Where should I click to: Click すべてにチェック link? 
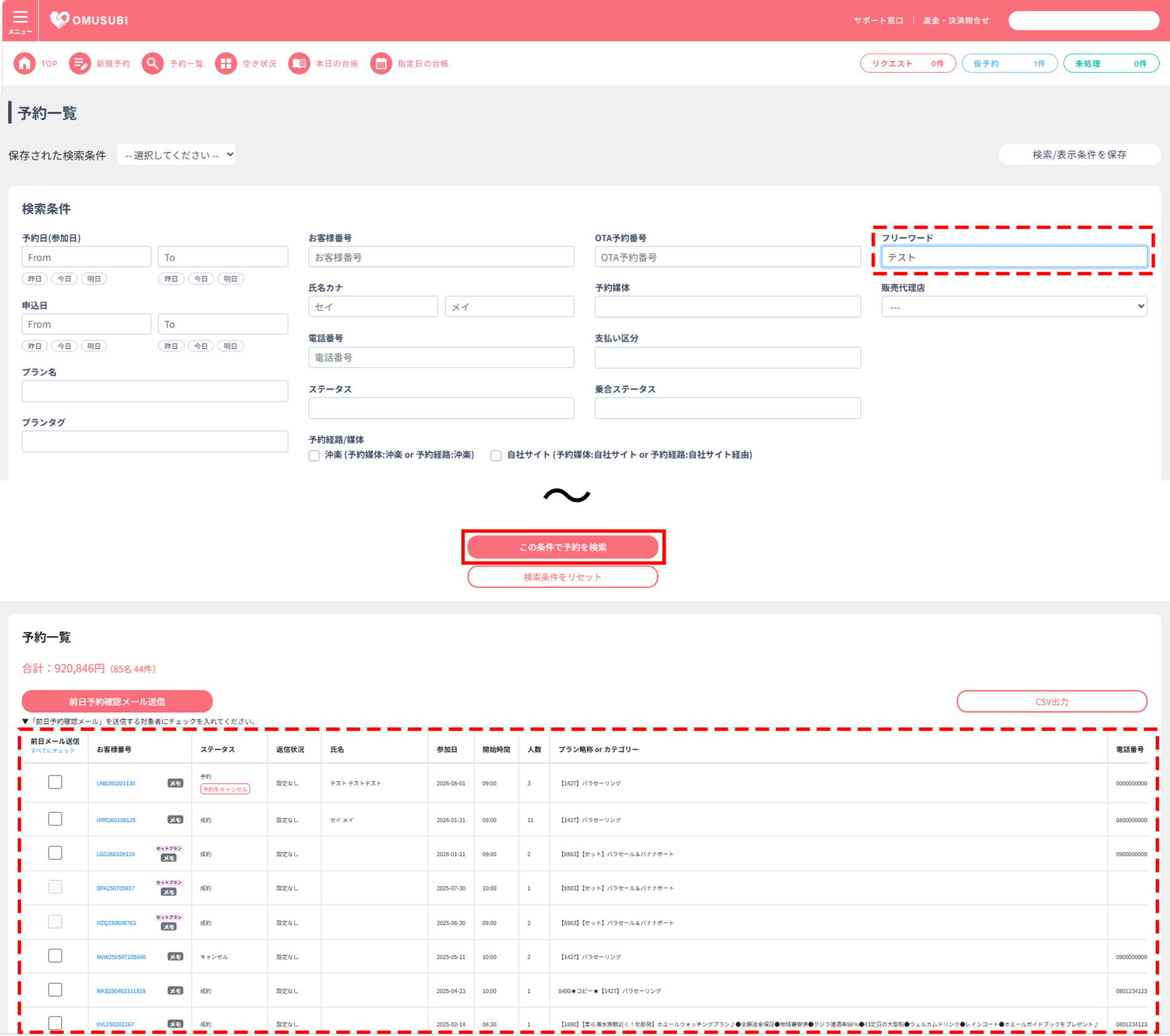(x=53, y=750)
